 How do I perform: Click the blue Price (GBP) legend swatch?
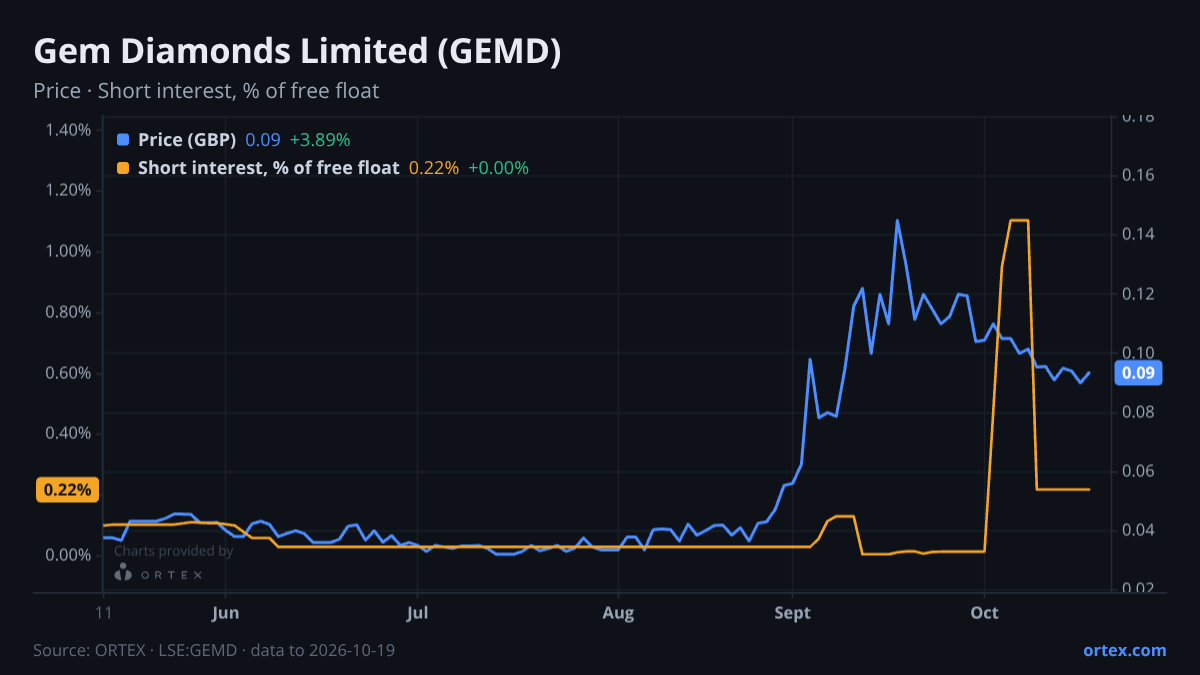(x=123, y=140)
